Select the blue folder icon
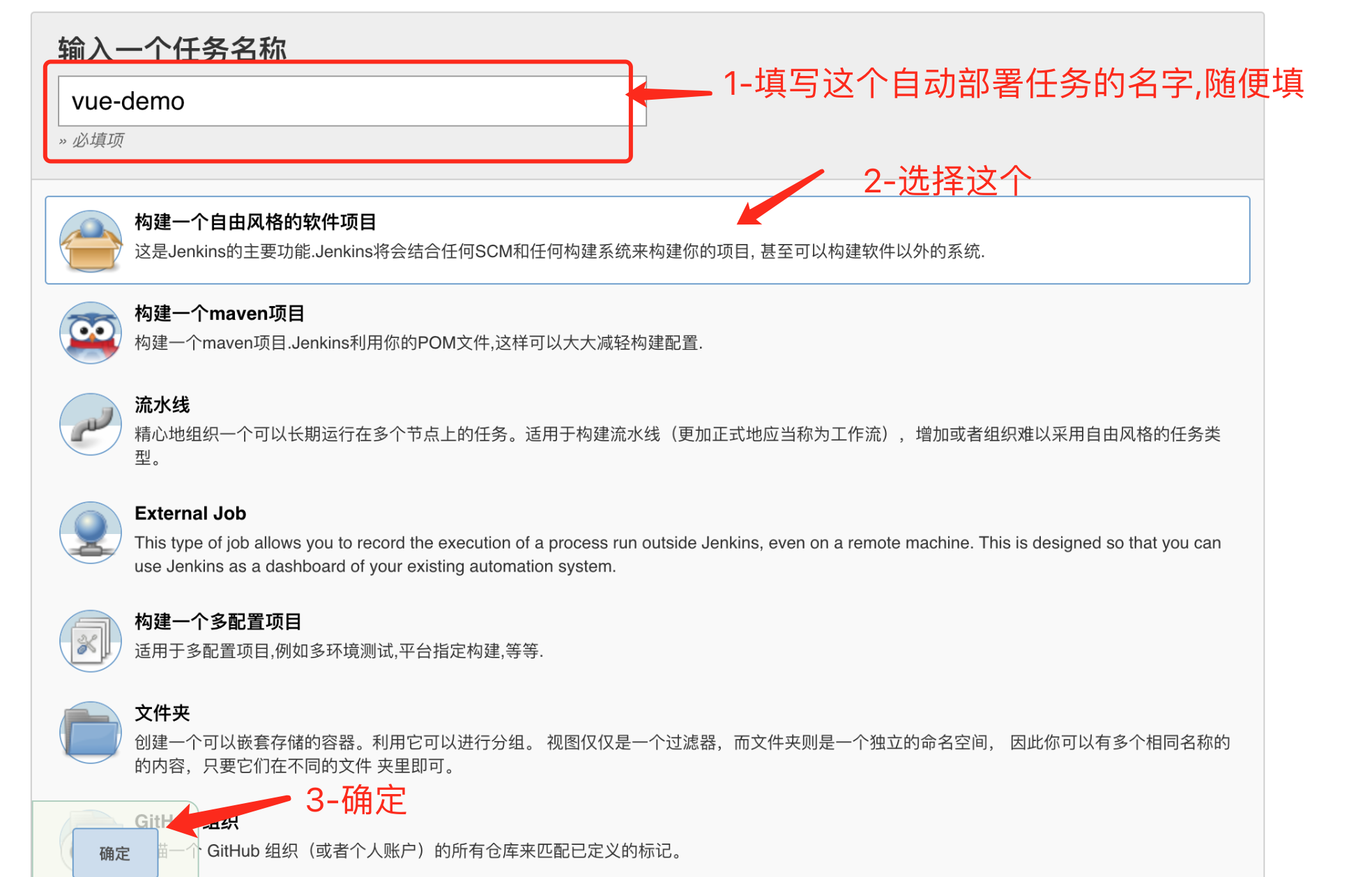This screenshot has width=1372, height=877. click(91, 732)
